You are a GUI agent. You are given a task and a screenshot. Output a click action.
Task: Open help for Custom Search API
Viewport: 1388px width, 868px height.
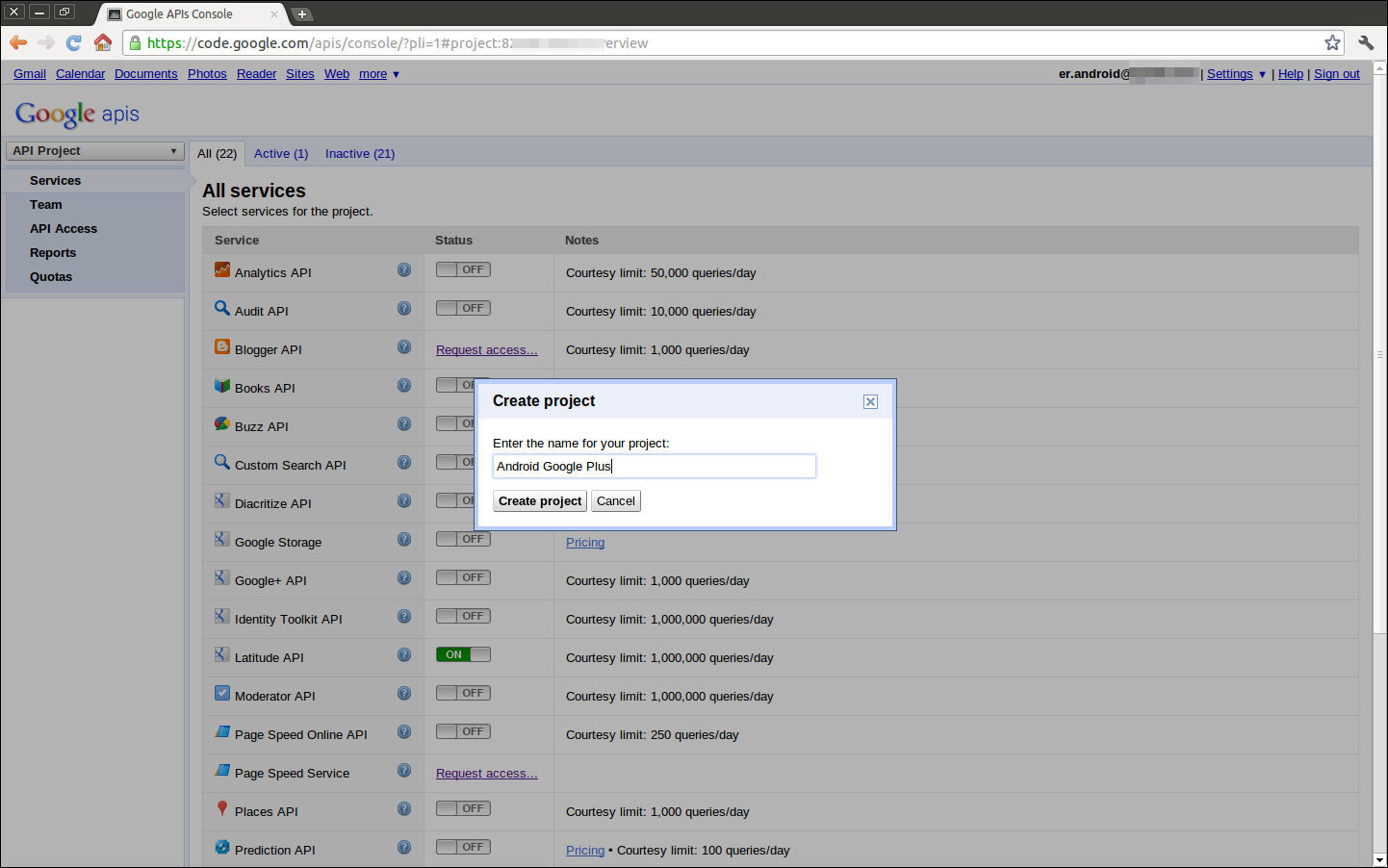click(404, 463)
